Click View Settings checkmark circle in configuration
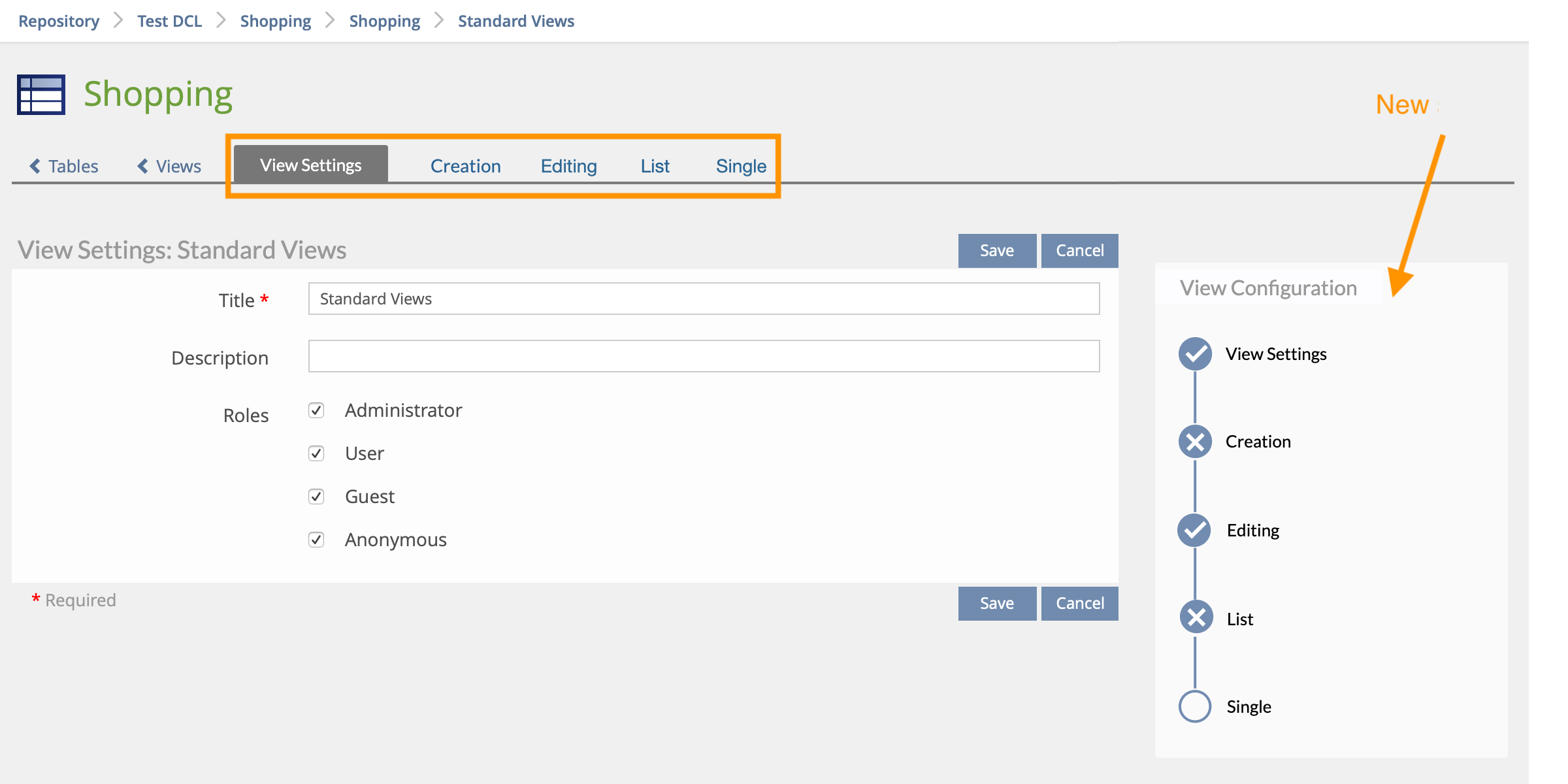The height and width of the screenshot is (784, 1568). 1195,354
